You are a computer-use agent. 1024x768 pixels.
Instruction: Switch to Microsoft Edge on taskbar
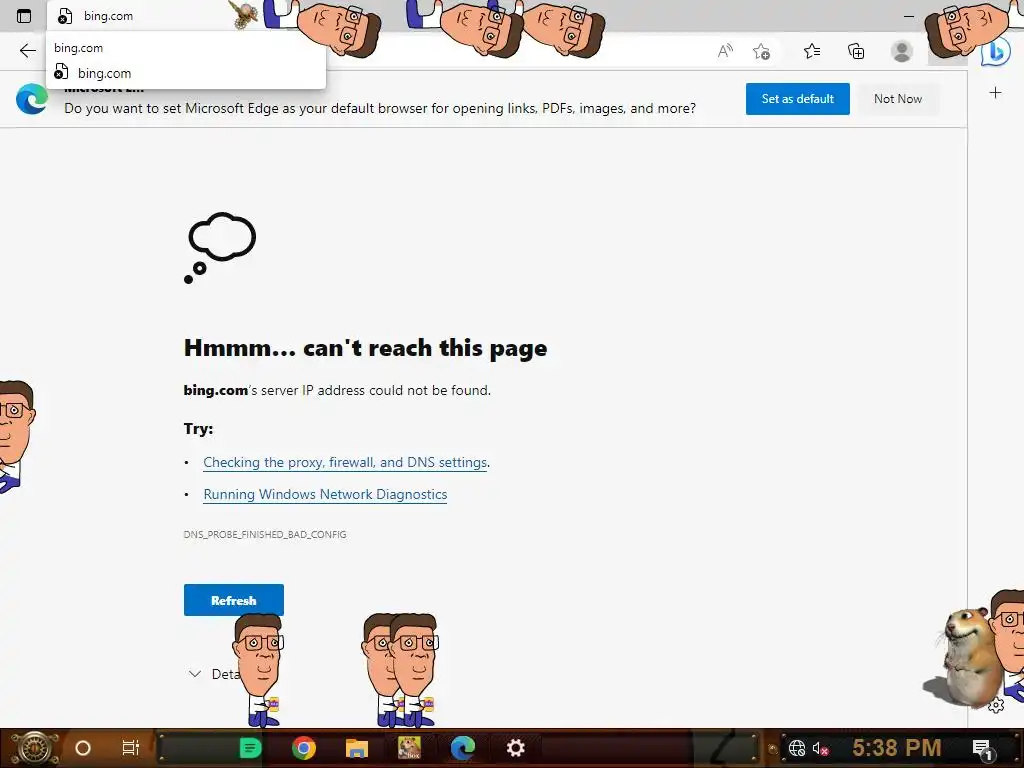(462, 748)
